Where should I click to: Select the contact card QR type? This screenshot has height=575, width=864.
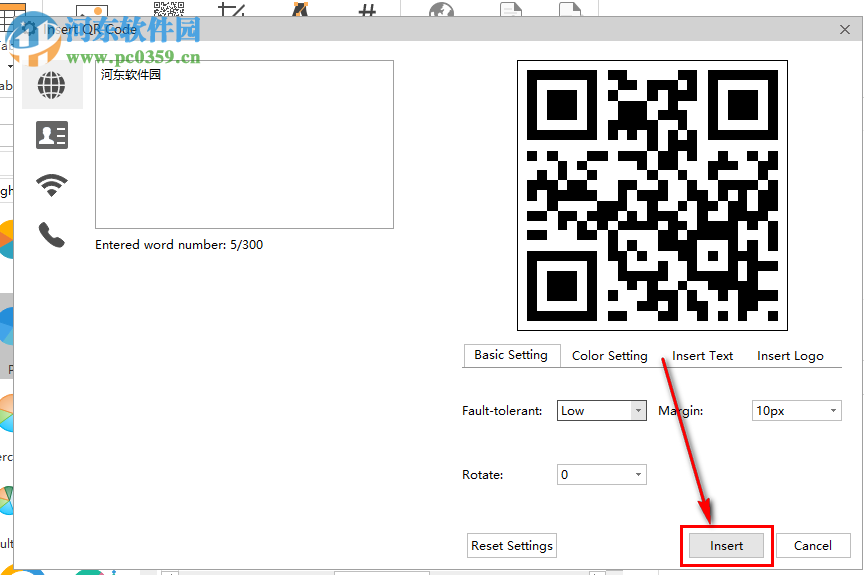[52, 135]
